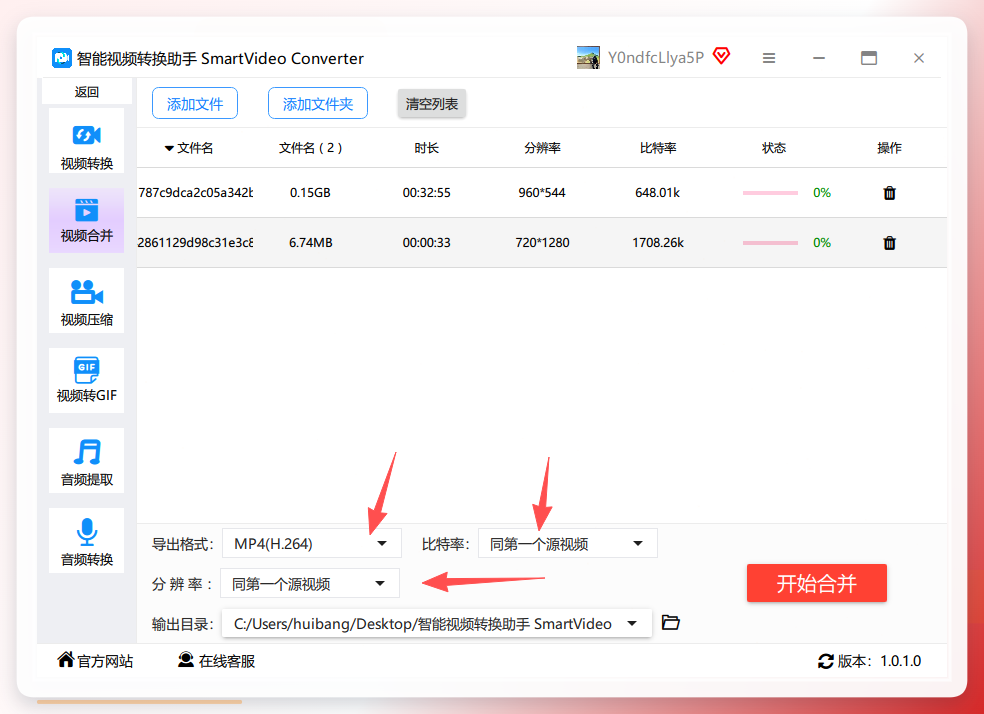Open the 官方网站 official website link
The image size is (984, 714).
95,661
